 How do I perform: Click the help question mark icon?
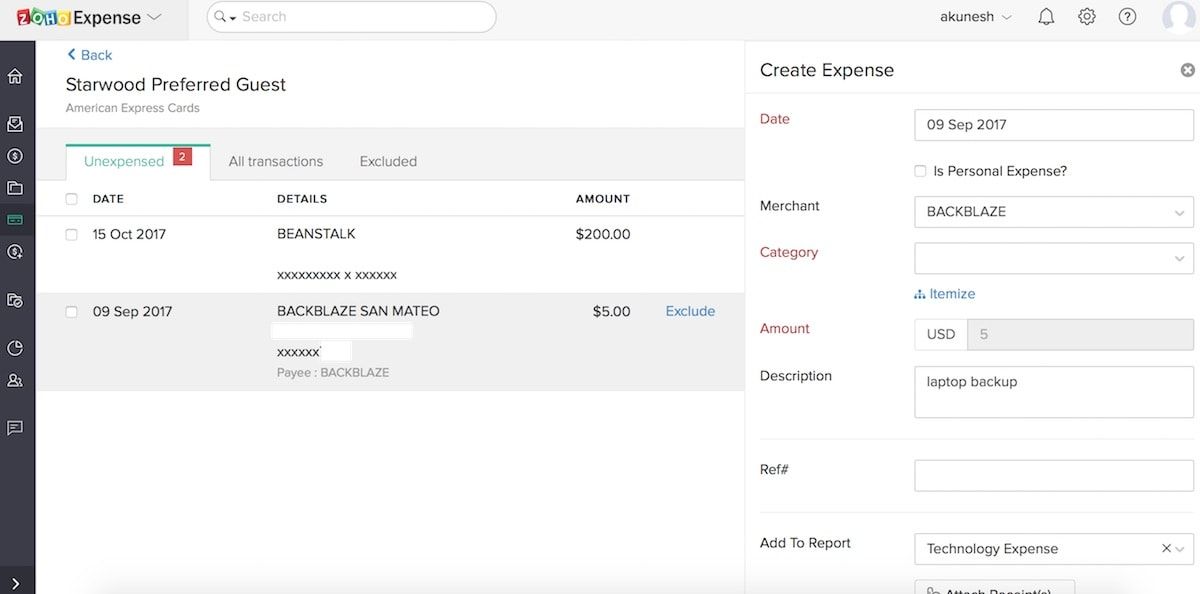[1127, 17]
